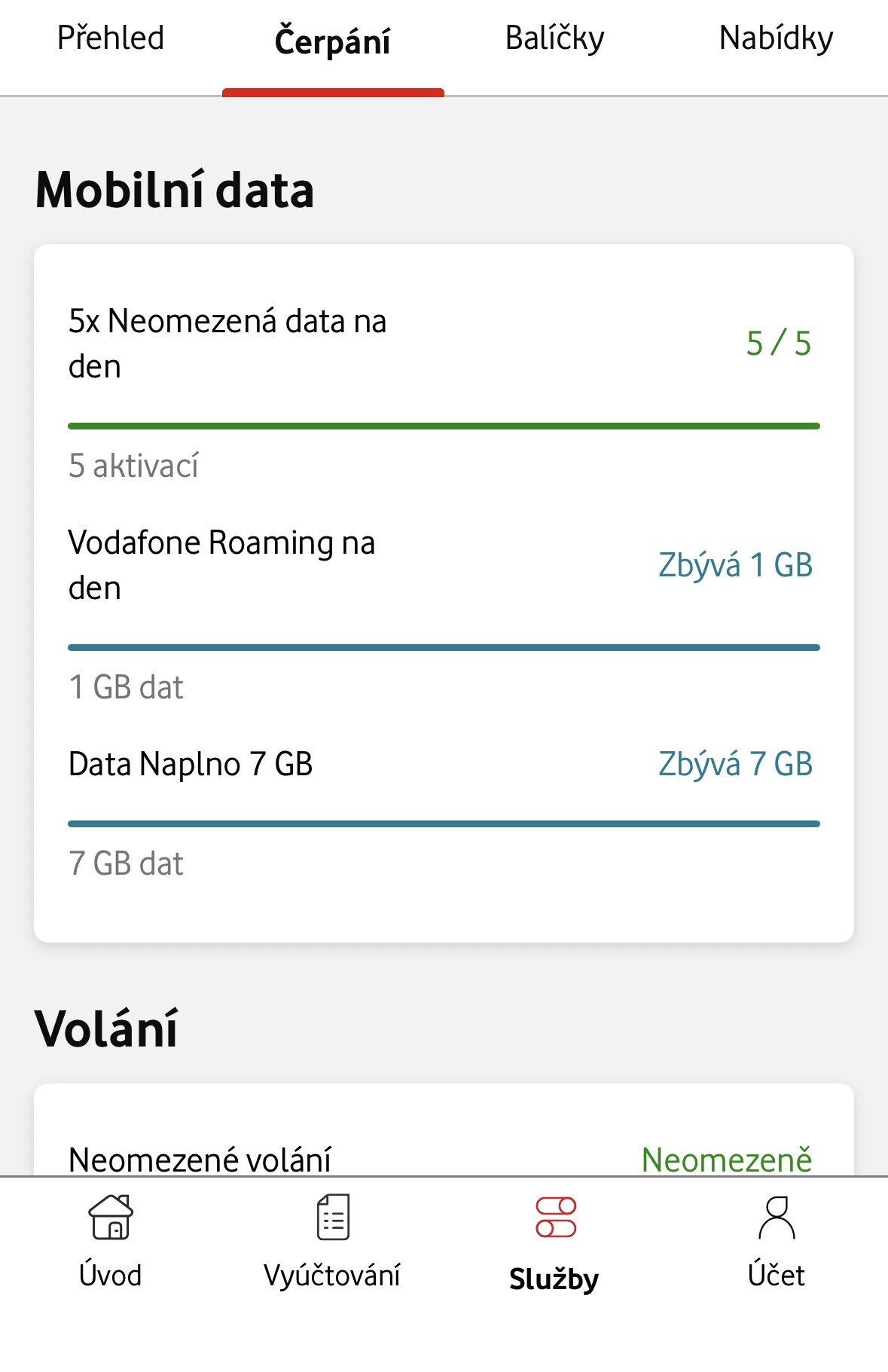The height and width of the screenshot is (1372, 888).
Task: Tap the Zbývá 1 GB remaining text
Action: pyautogui.click(x=735, y=565)
